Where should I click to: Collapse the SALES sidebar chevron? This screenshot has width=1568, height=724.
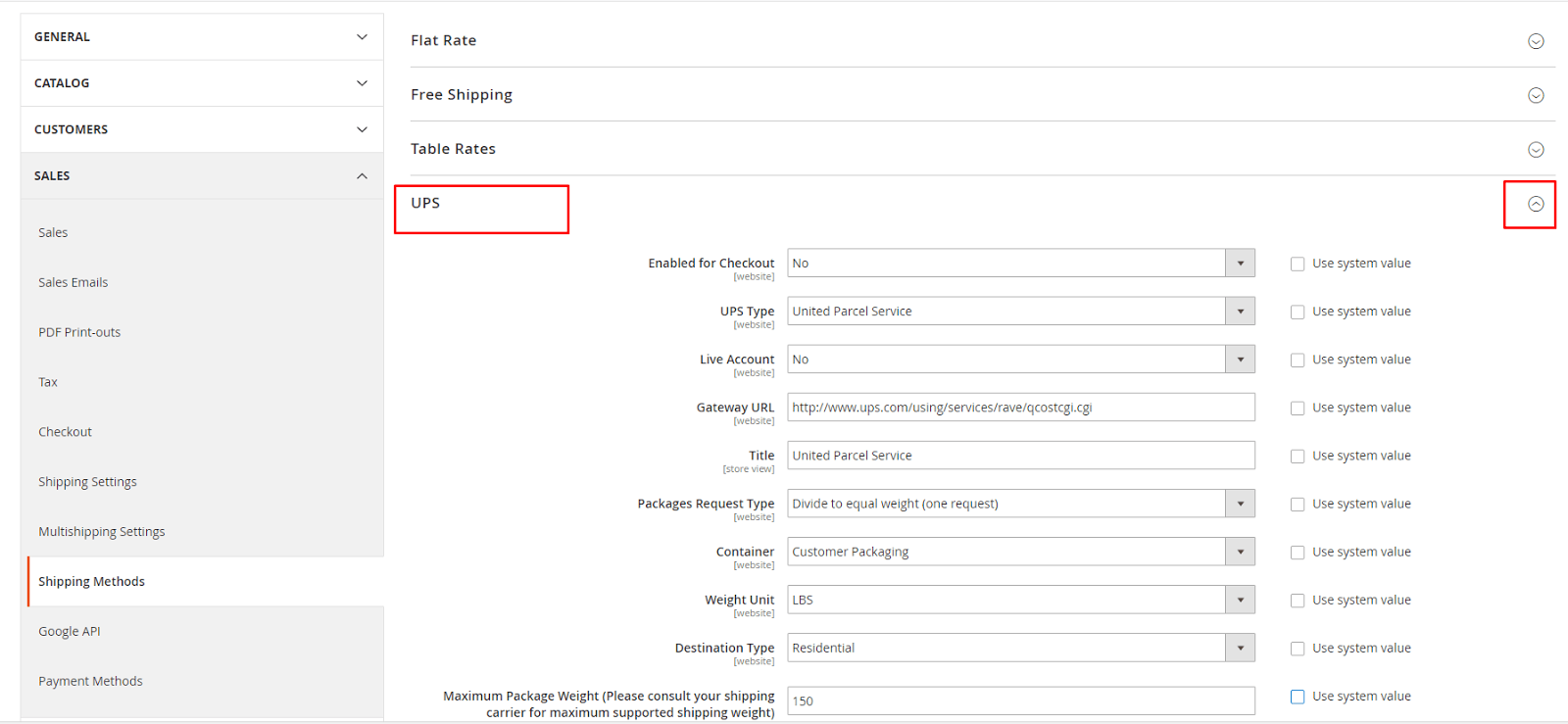tap(362, 176)
